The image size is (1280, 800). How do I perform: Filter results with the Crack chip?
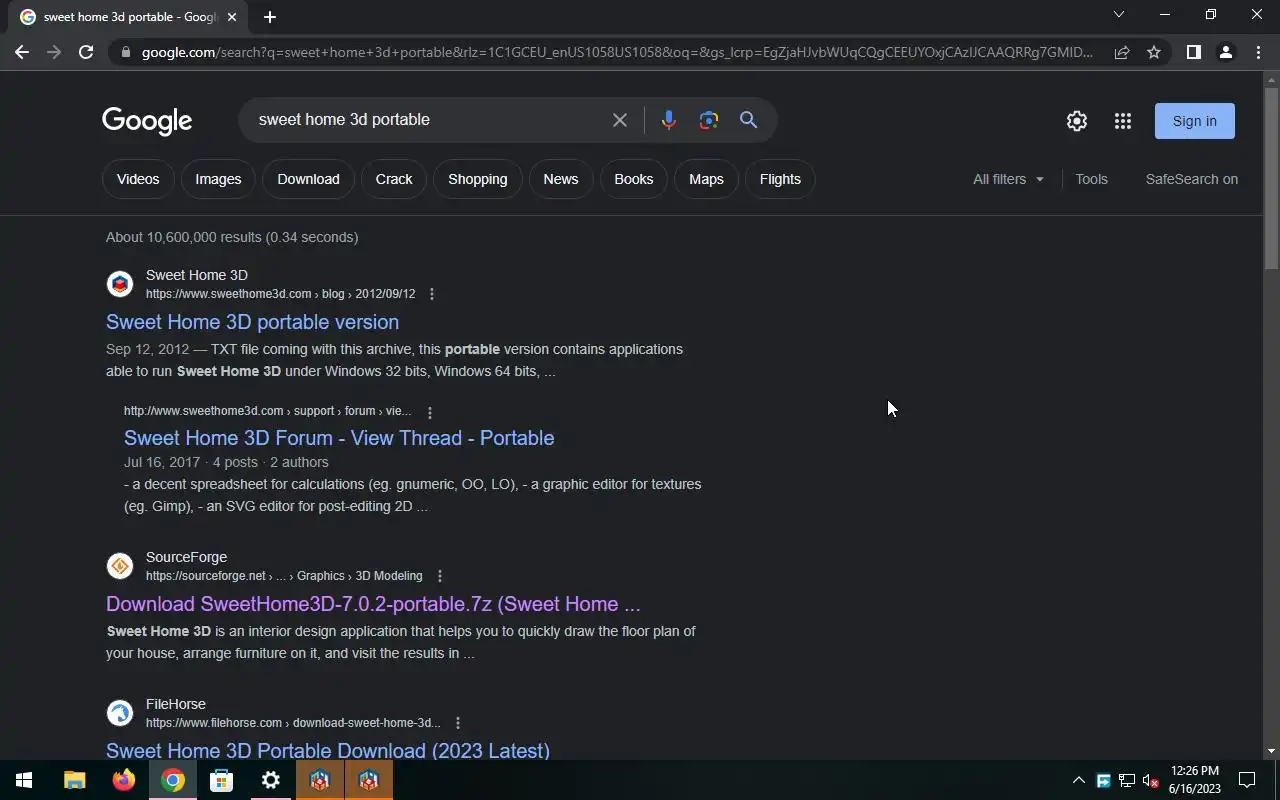pos(394,179)
